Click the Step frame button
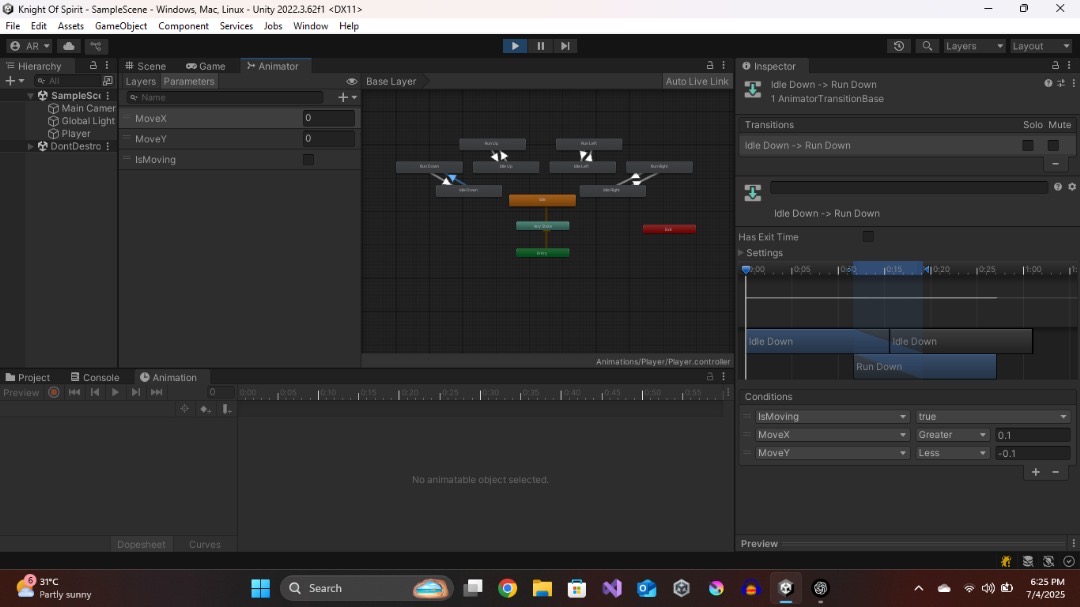The width and height of the screenshot is (1080, 607). click(x=566, y=46)
